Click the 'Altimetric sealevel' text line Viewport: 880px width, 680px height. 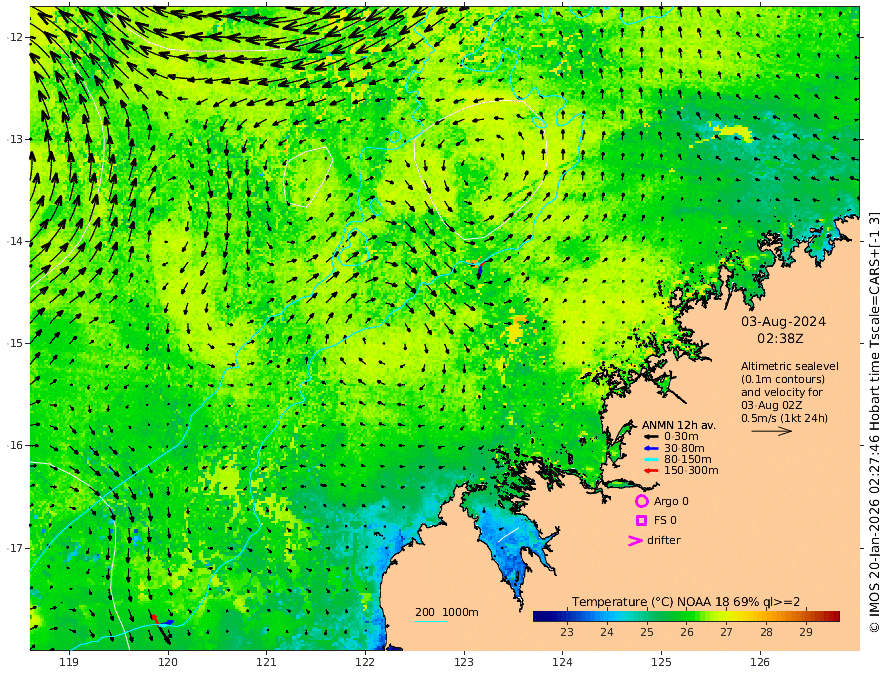(790, 366)
